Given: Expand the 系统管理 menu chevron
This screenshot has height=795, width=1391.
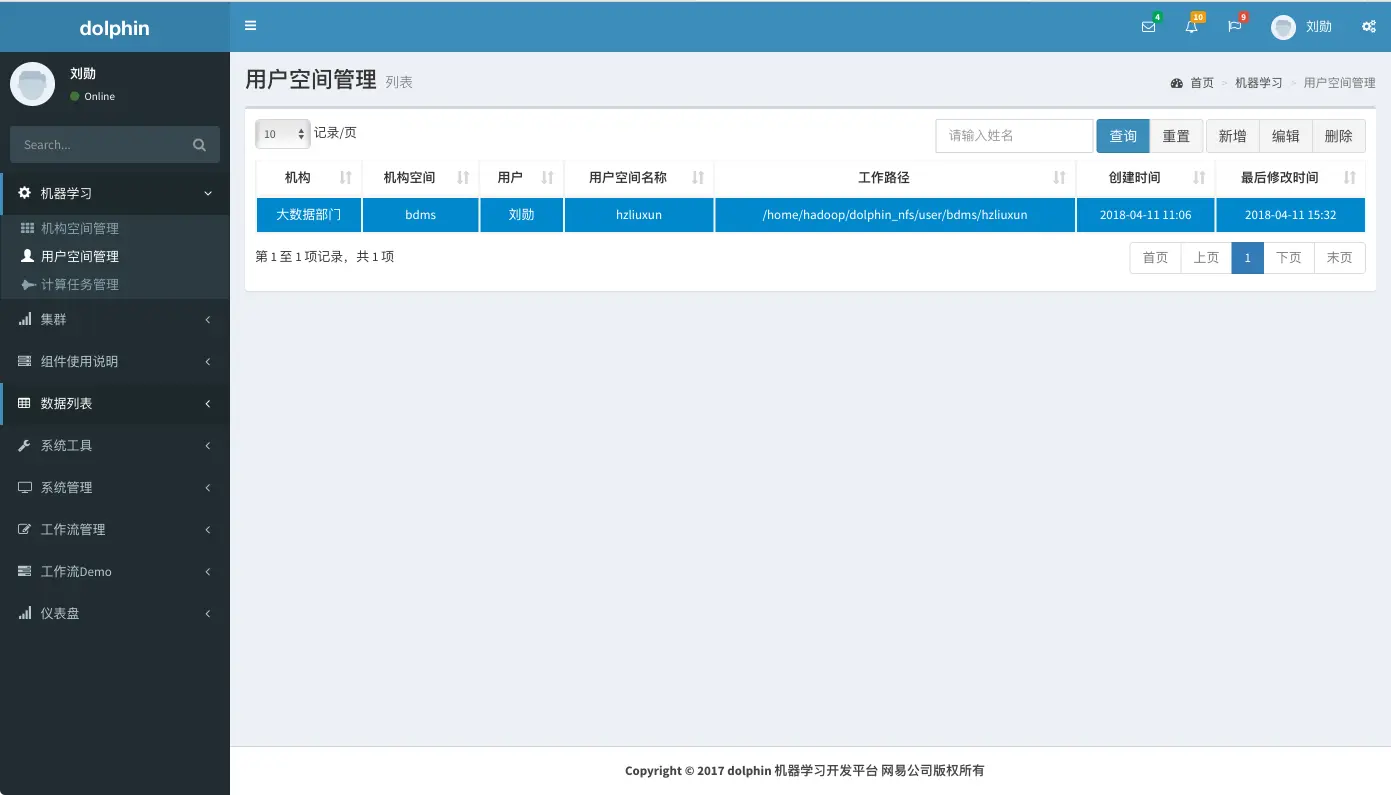Looking at the screenshot, I should 208,488.
